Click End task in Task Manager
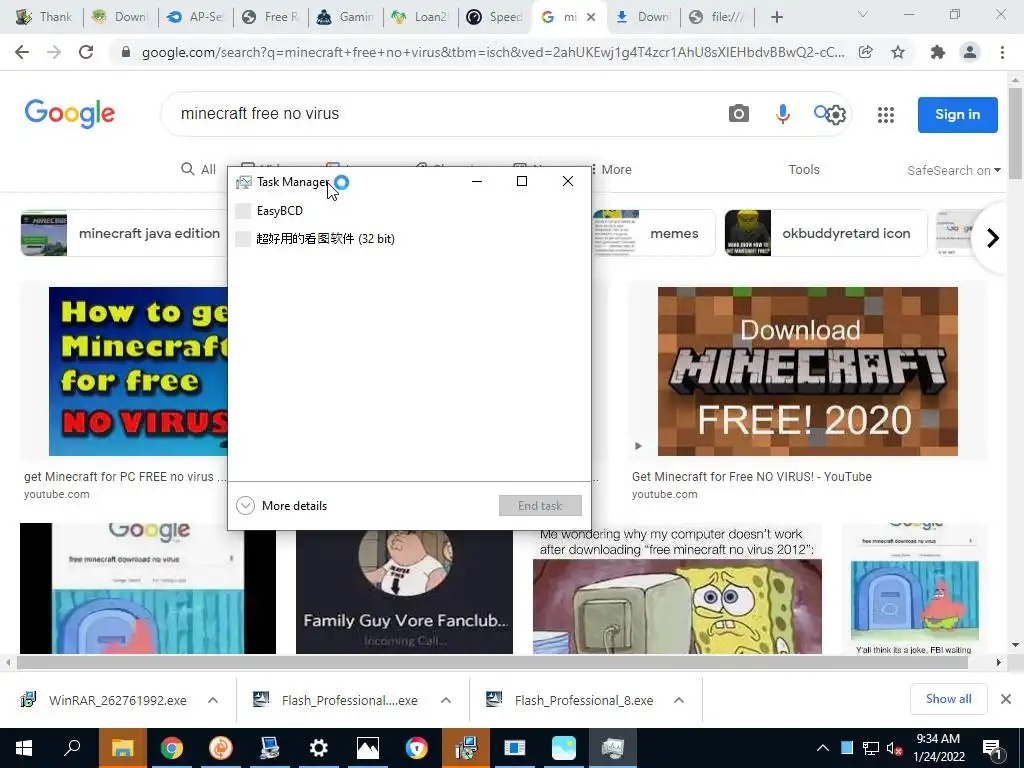The image size is (1024, 768). (x=540, y=505)
